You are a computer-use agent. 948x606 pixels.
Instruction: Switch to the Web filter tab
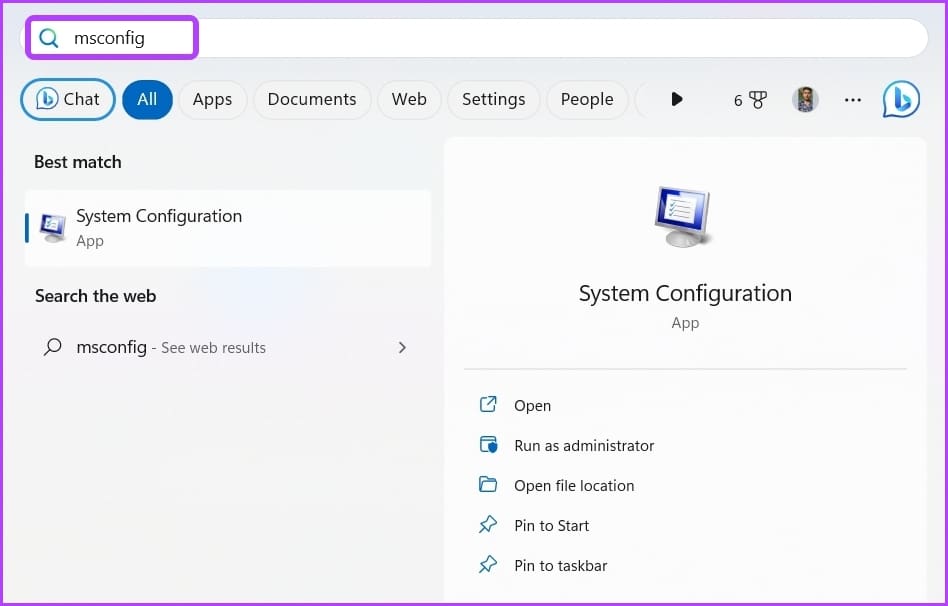[409, 99]
